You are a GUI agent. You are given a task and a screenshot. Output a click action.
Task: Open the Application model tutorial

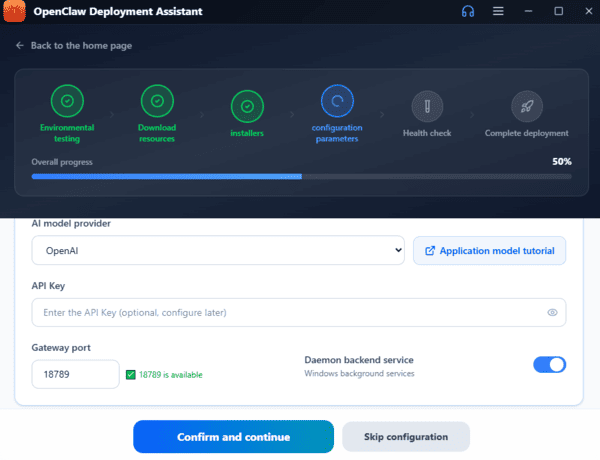(x=489, y=250)
